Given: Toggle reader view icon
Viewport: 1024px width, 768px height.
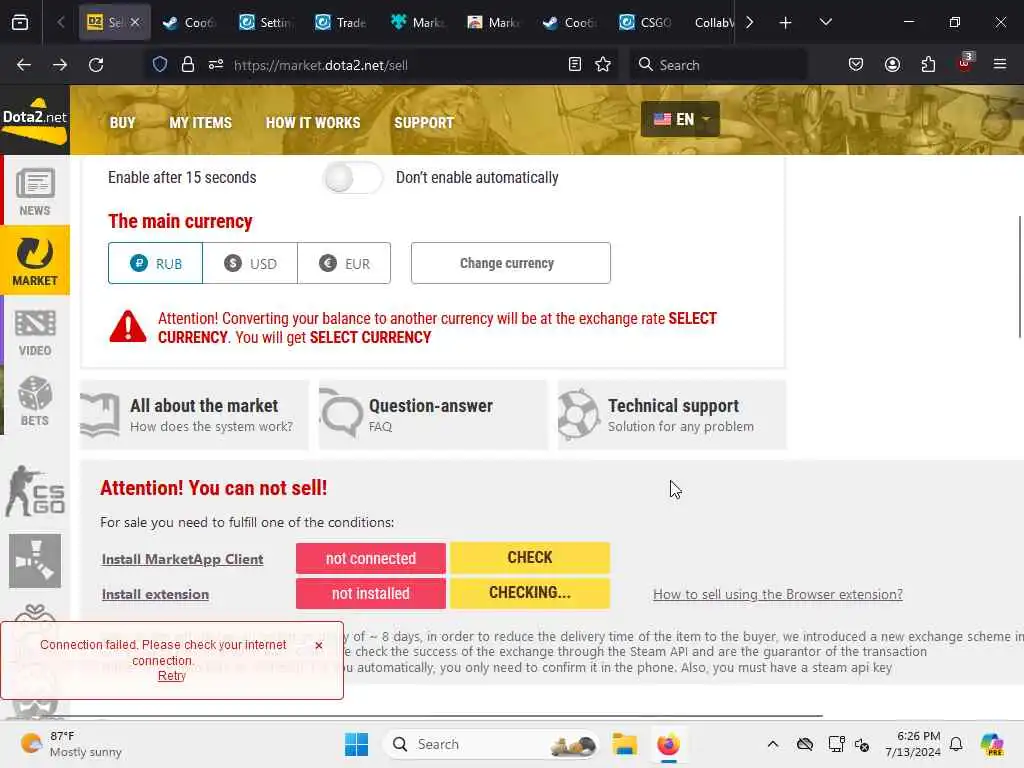Looking at the screenshot, I should click(575, 65).
